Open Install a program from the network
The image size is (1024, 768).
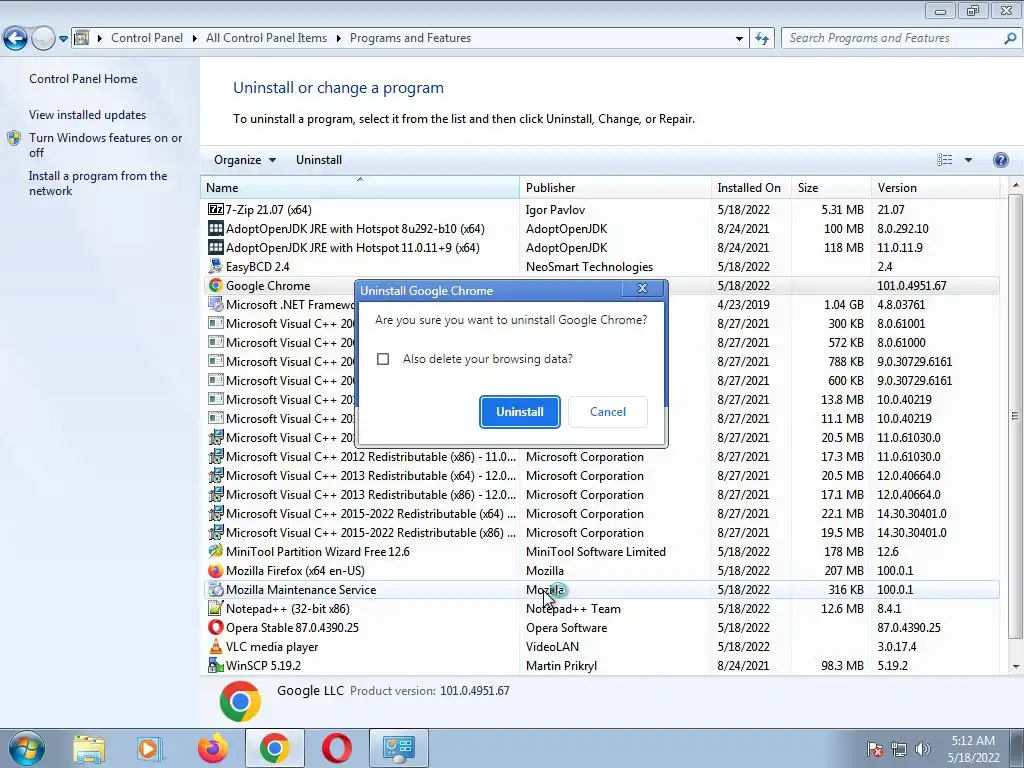click(98, 184)
